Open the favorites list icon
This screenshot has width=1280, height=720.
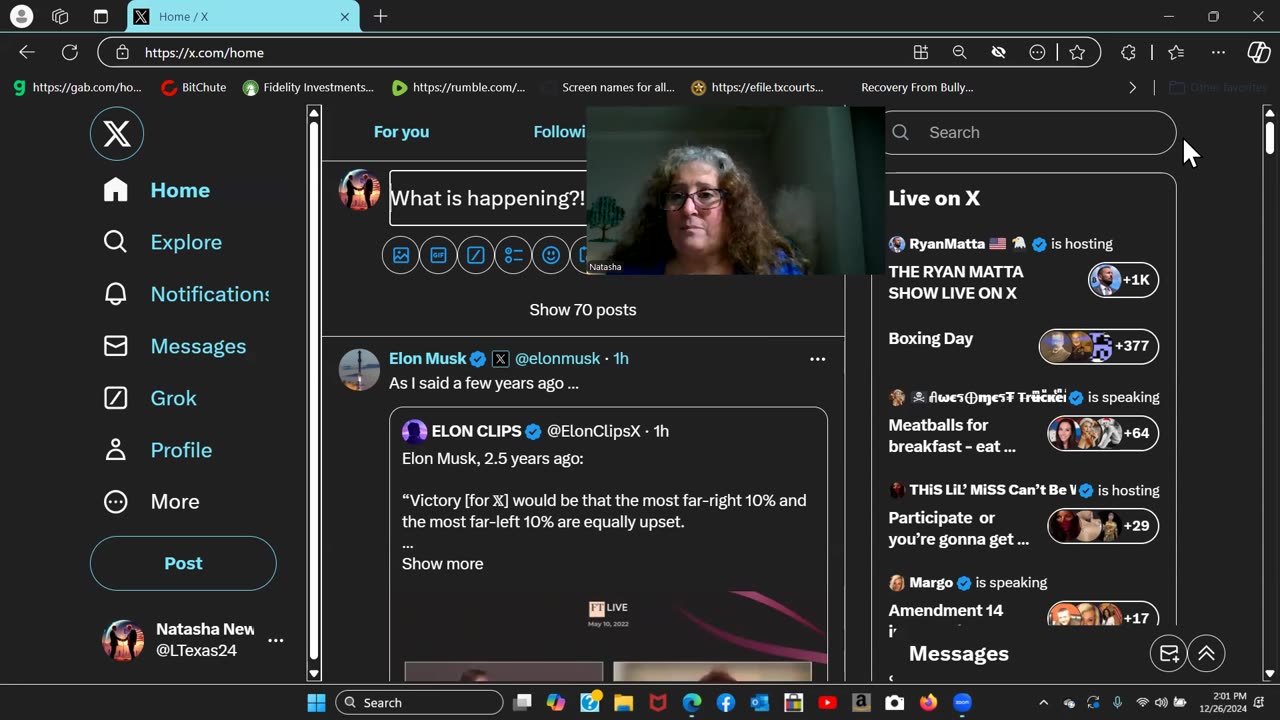[x=1176, y=52]
